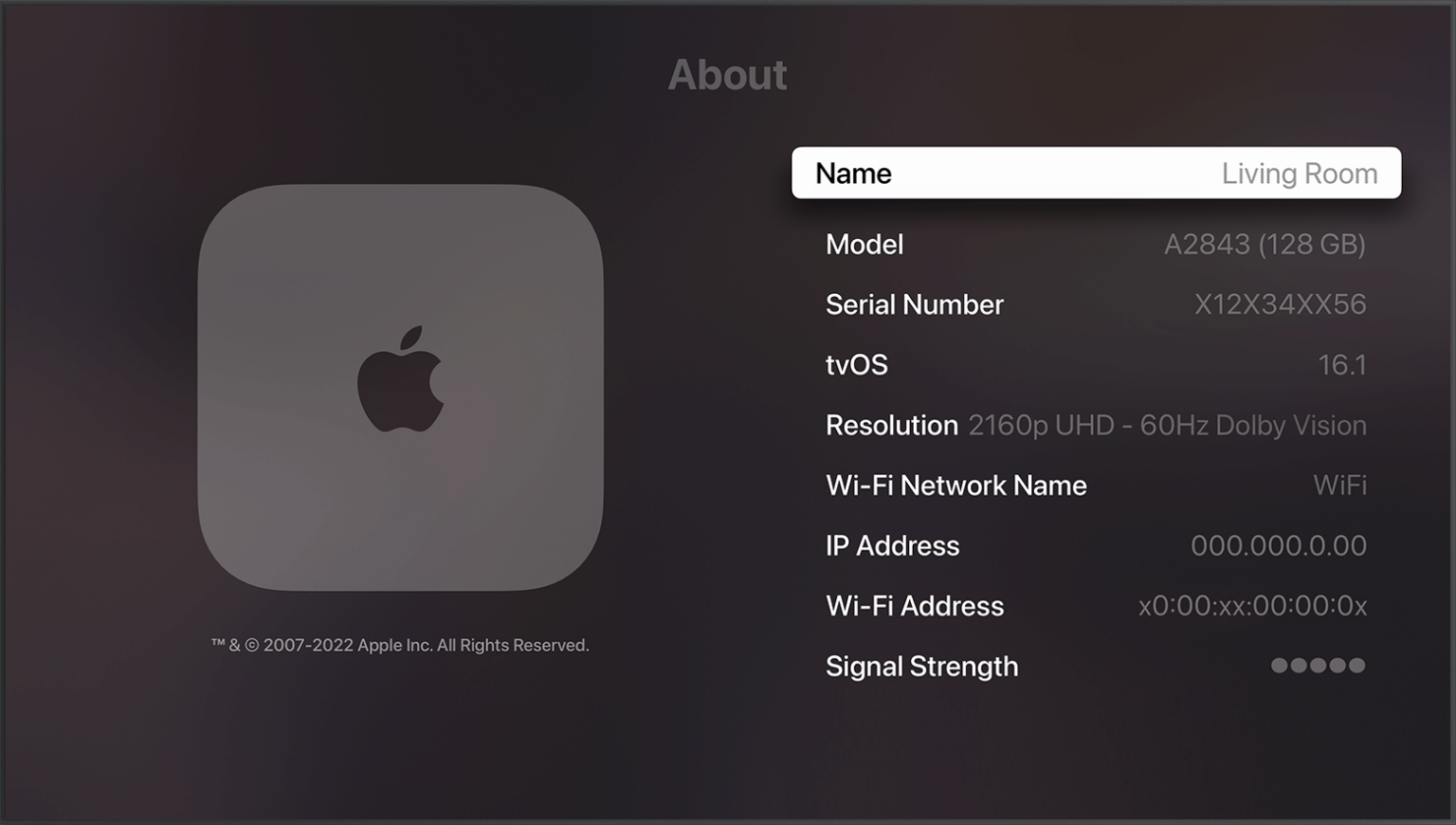The height and width of the screenshot is (825, 1456).
Task: Select the Signal Strength indicator dots
Action: (x=1319, y=666)
